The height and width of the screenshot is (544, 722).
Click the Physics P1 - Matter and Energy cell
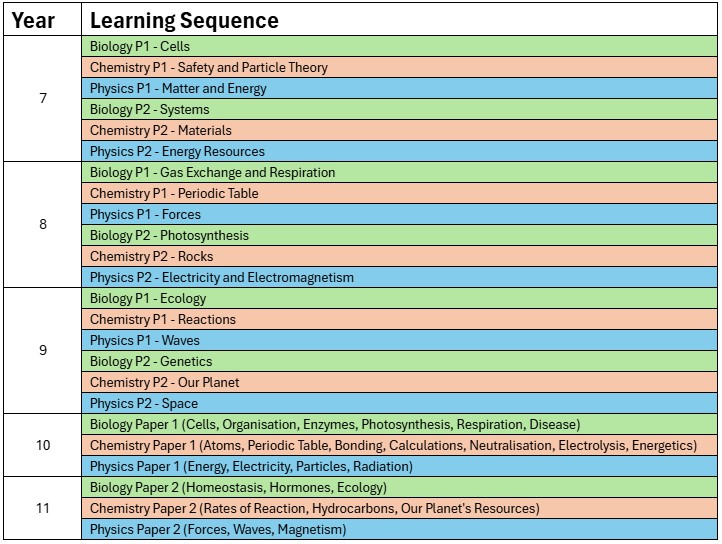[178, 88]
